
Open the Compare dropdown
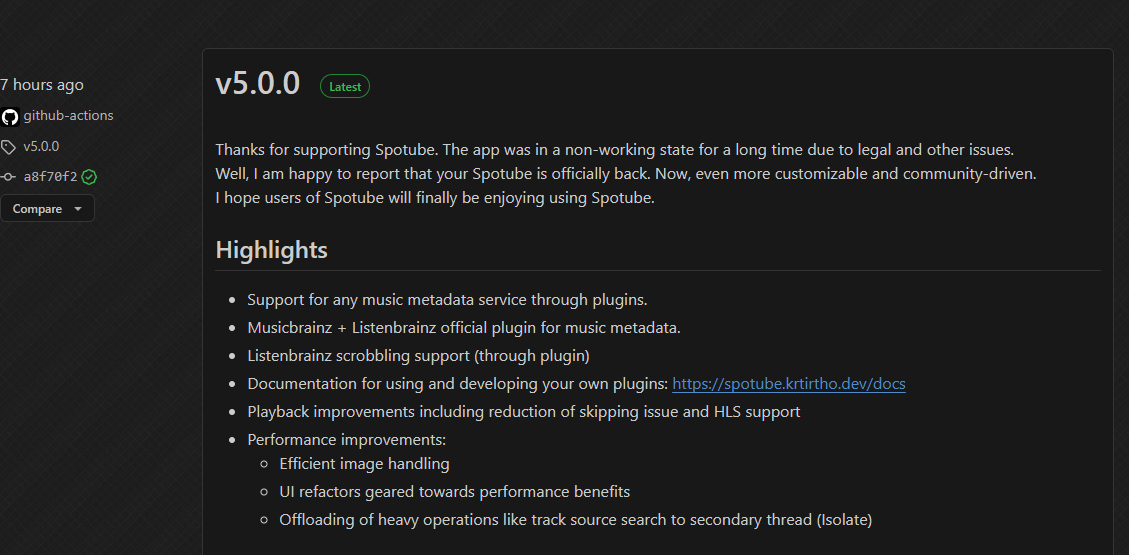(47, 209)
